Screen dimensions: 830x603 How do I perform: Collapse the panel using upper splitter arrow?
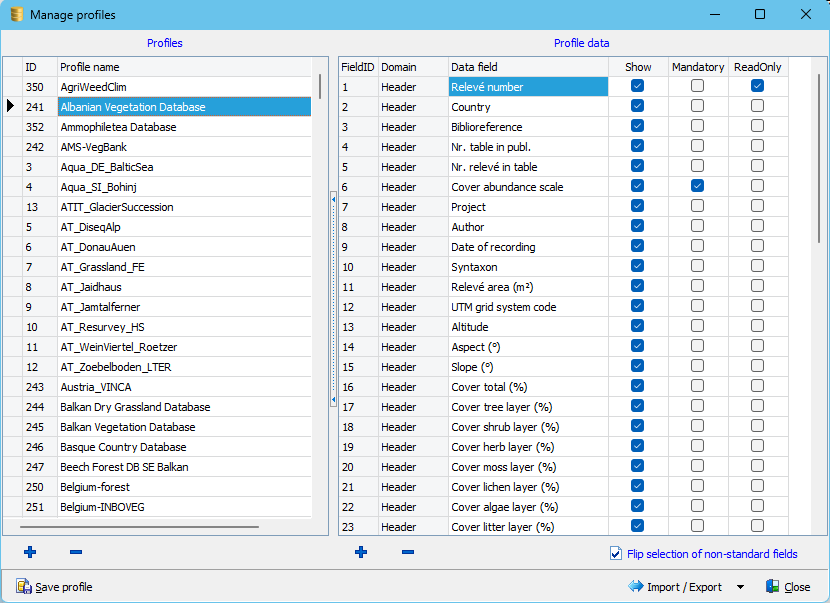coord(333,200)
